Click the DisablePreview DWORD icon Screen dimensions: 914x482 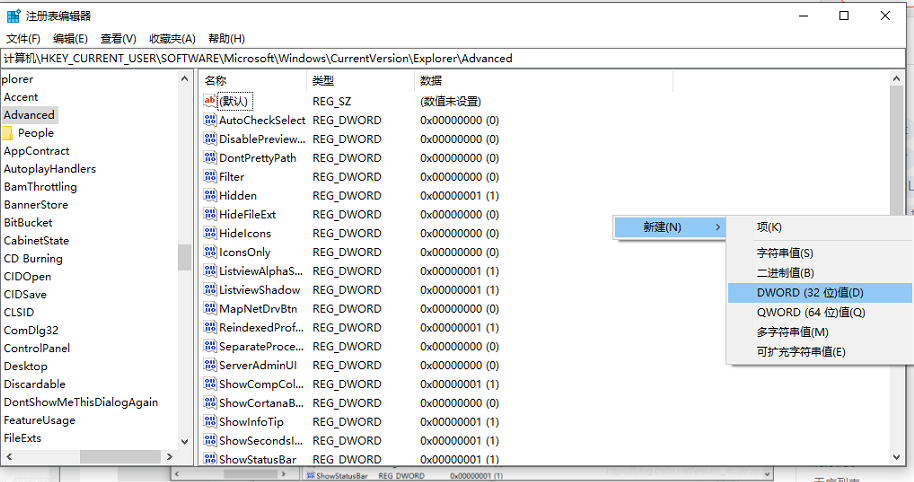[x=210, y=139]
